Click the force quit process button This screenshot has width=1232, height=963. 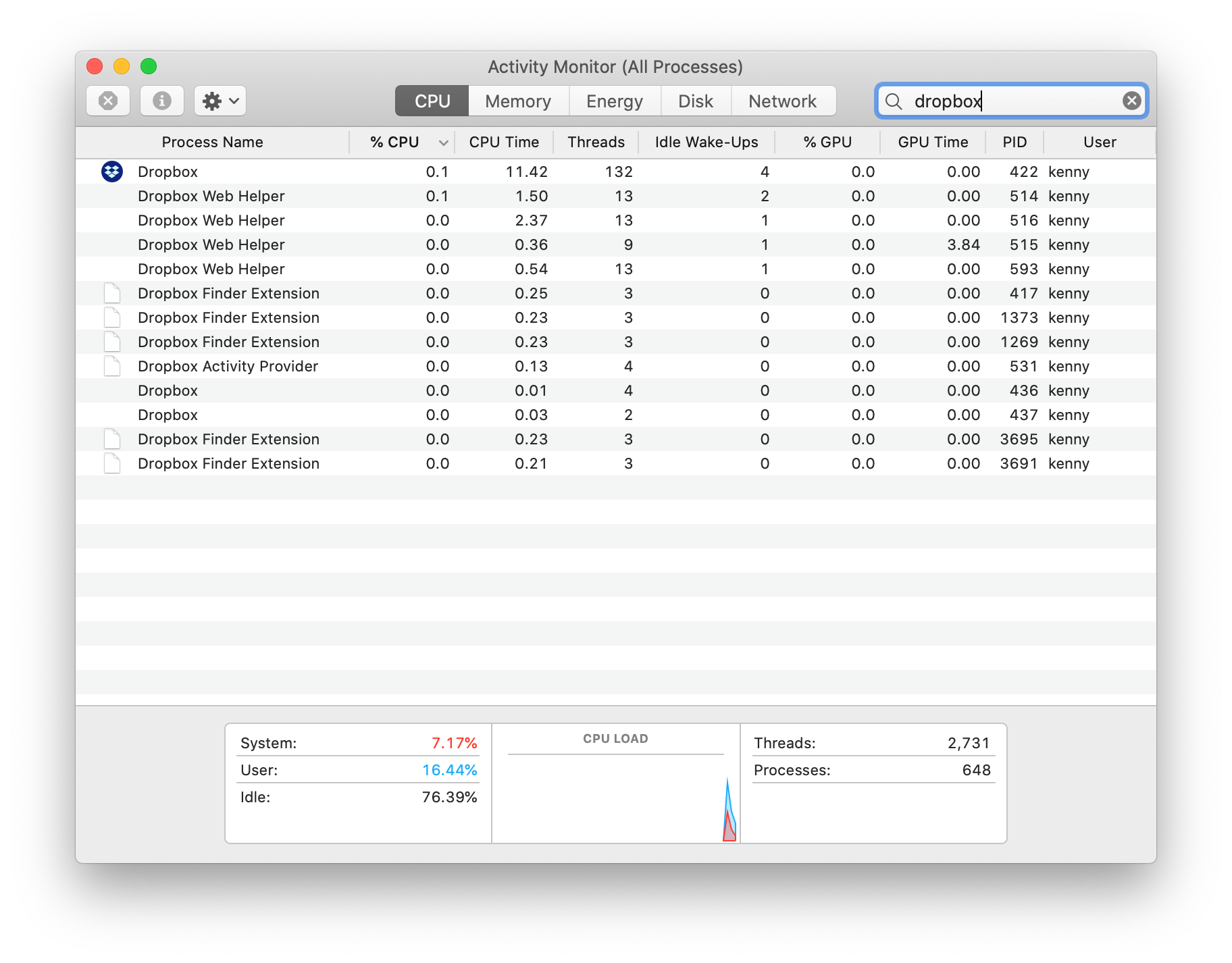(x=108, y=101)
